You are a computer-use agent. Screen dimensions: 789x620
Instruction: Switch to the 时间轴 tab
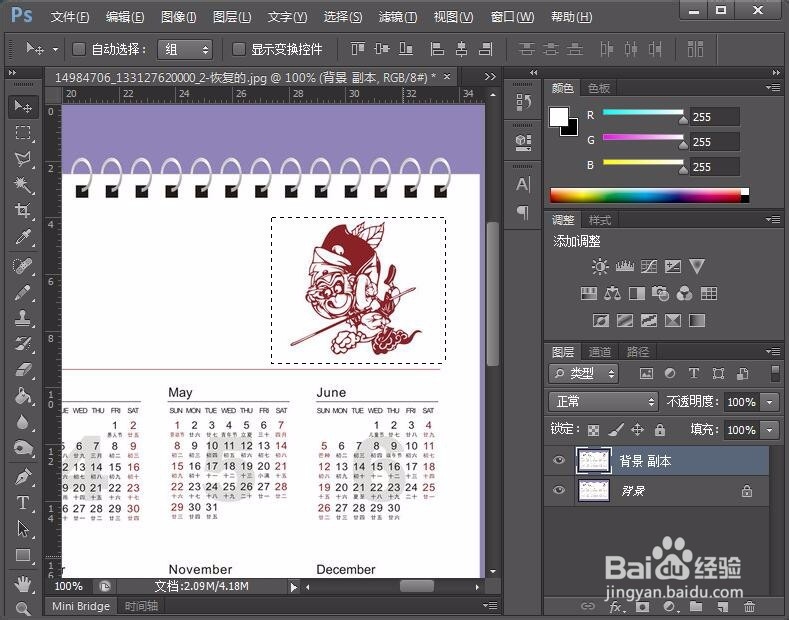click(141, 606)
